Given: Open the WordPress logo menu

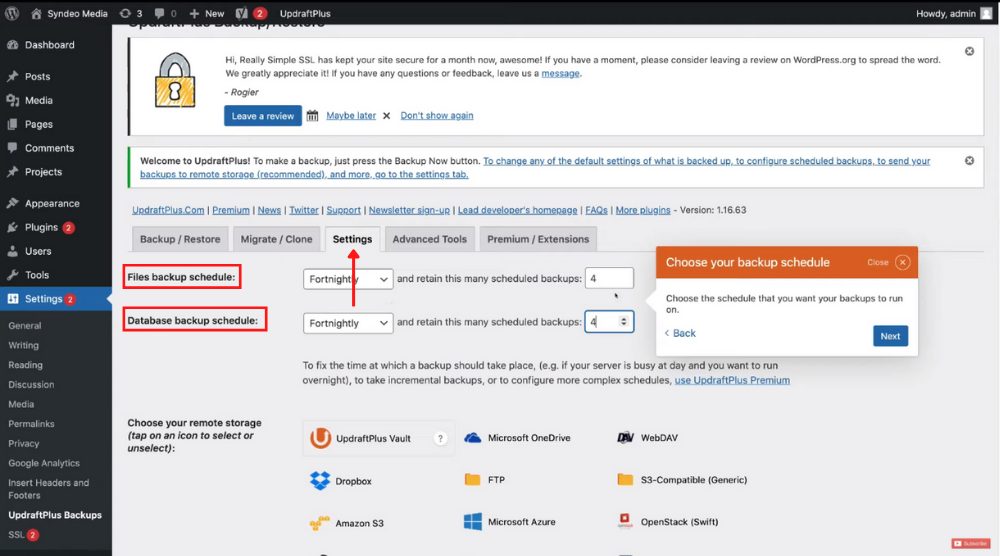Looking at the screenshot, I should 11,13.
